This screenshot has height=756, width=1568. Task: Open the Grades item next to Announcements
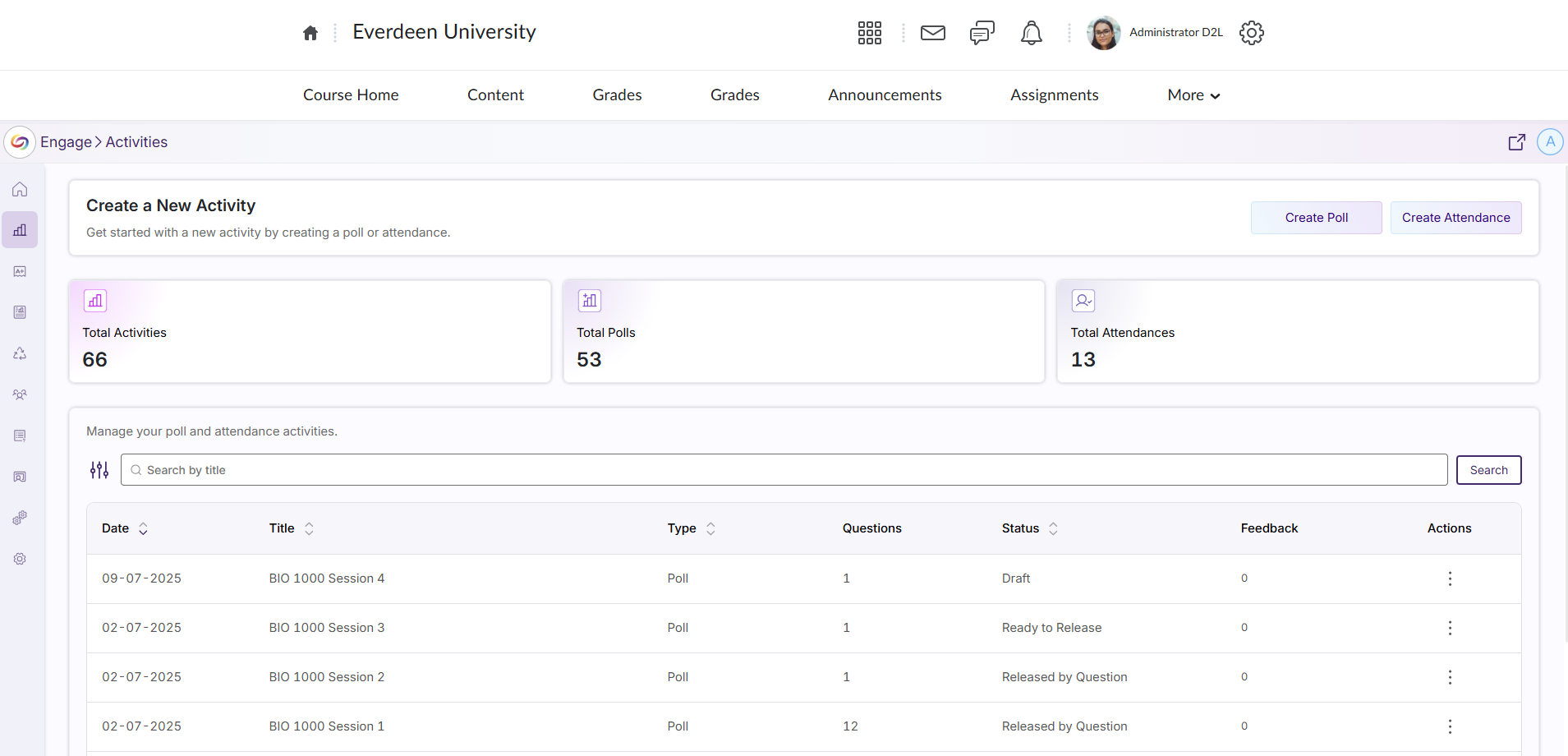point(735,95)
